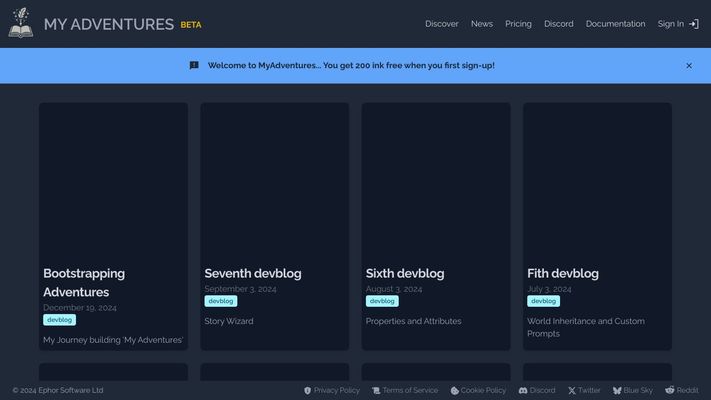The height and width of the screenshot is (400, 711).
Task: Go to the News menu item
Action: point(482,24)
